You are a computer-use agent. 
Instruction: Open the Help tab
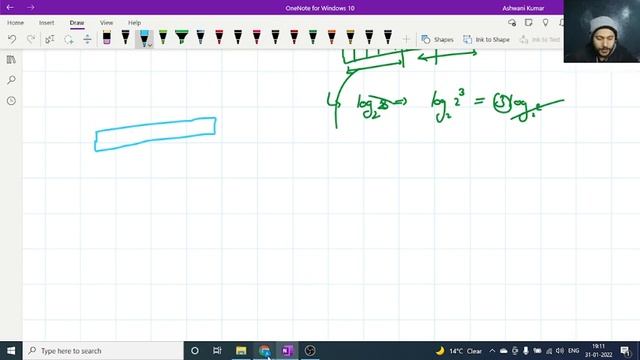point(134,23)
